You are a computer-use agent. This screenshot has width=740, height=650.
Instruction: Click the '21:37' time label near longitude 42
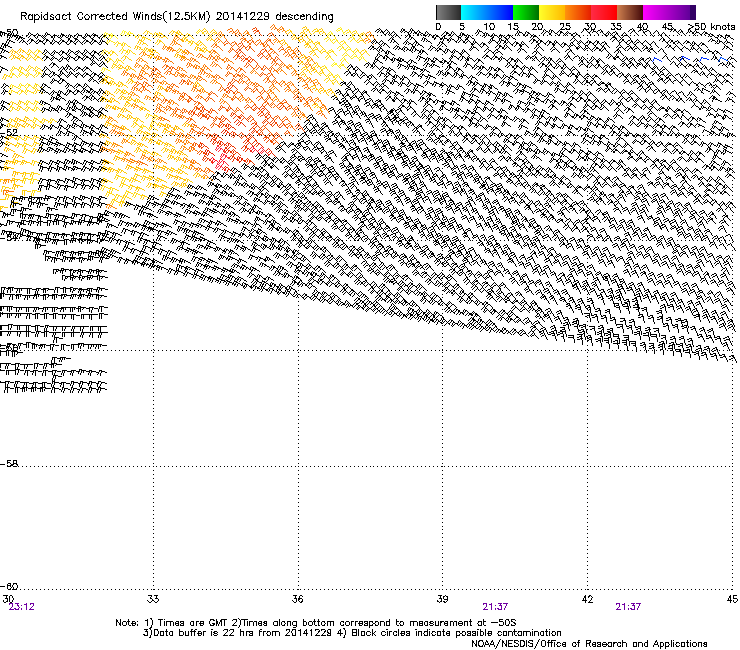coord(628,607)
